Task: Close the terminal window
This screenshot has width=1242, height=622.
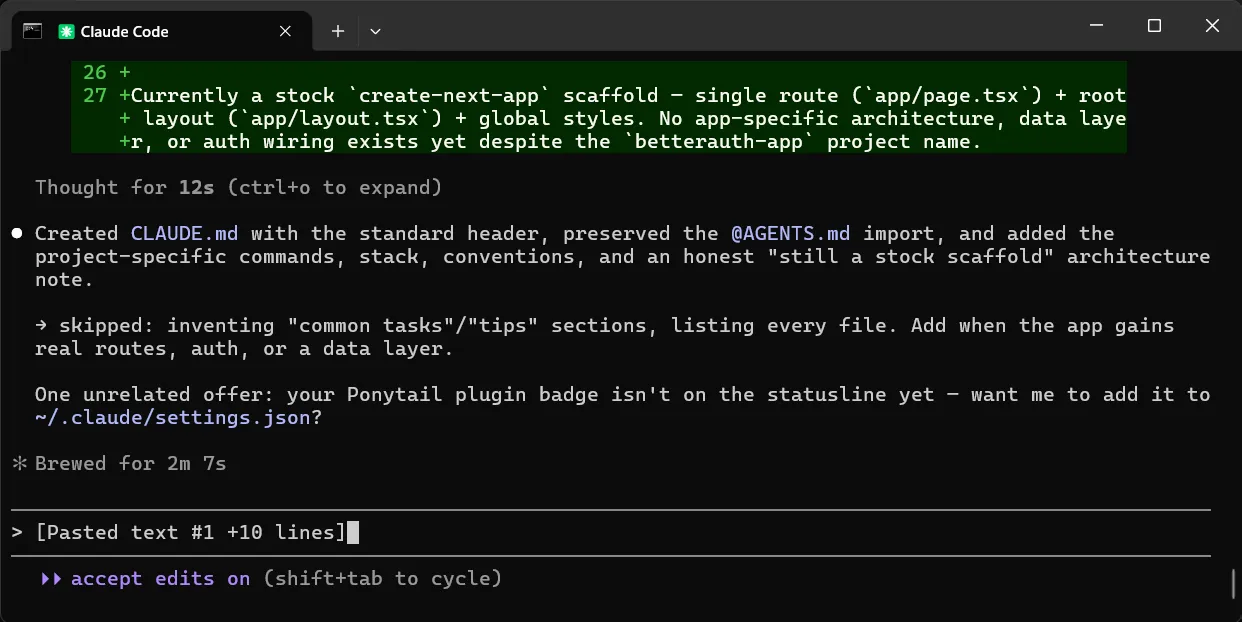Action: coord(1212,26)
